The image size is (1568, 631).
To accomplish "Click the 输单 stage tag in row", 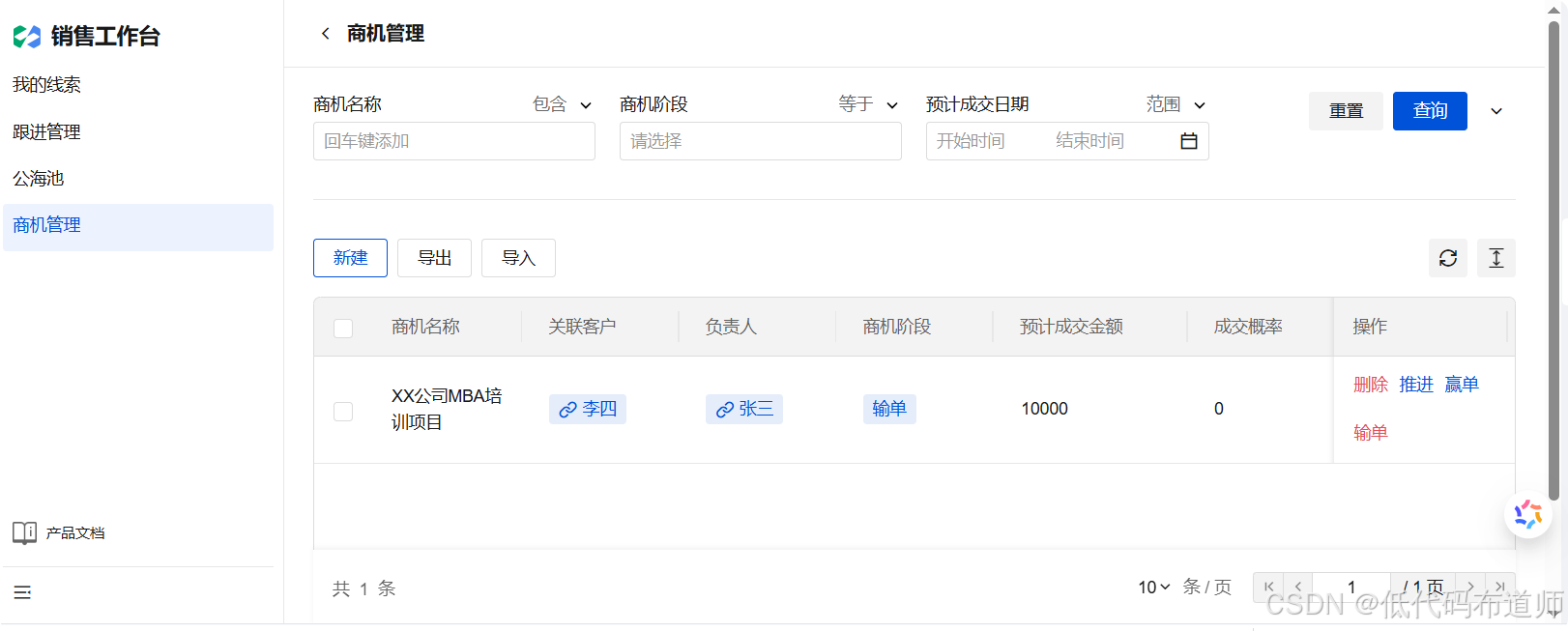I will pyautogui.click(x=889, y=409).
